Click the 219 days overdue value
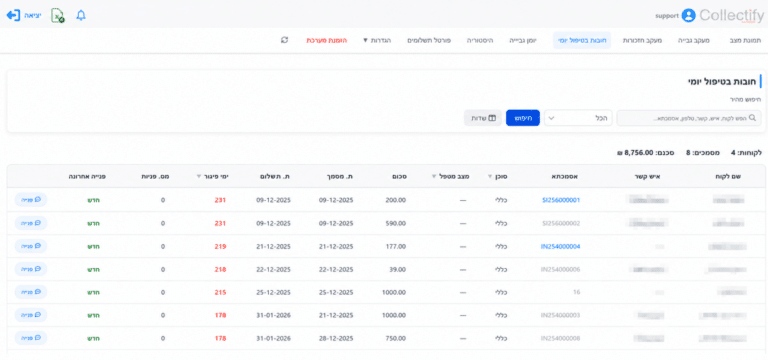The image size is (768, 360). pyautogui.click(x=220, y=246)
